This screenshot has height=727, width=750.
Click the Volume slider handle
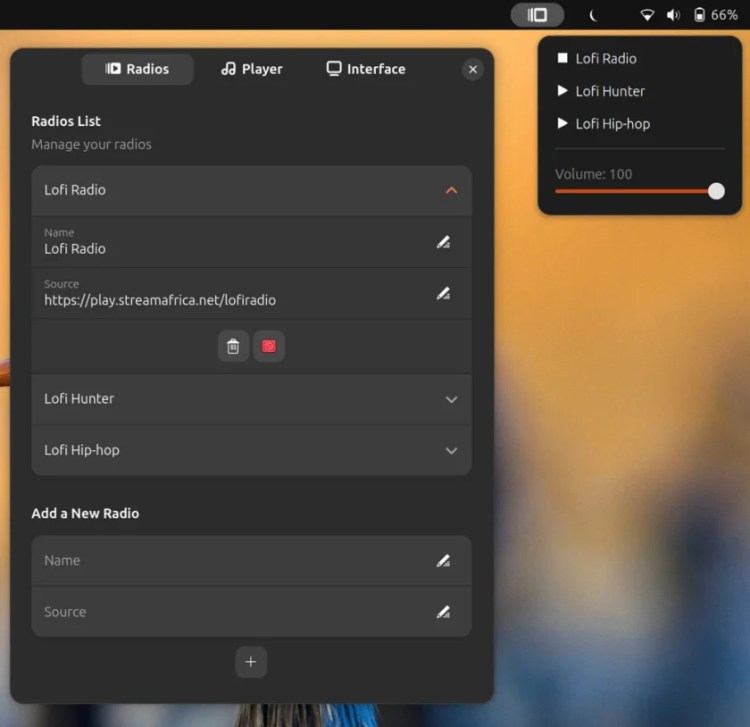(716, 191)
